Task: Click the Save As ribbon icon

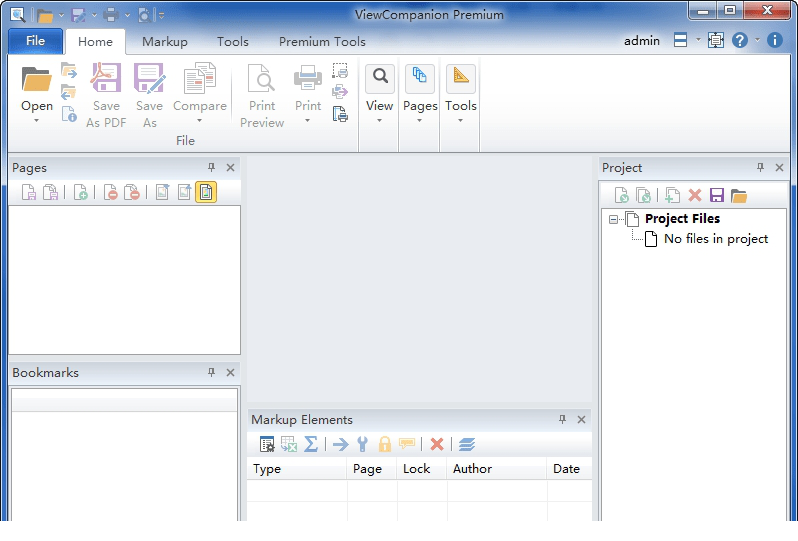Action: click(149, 78)
